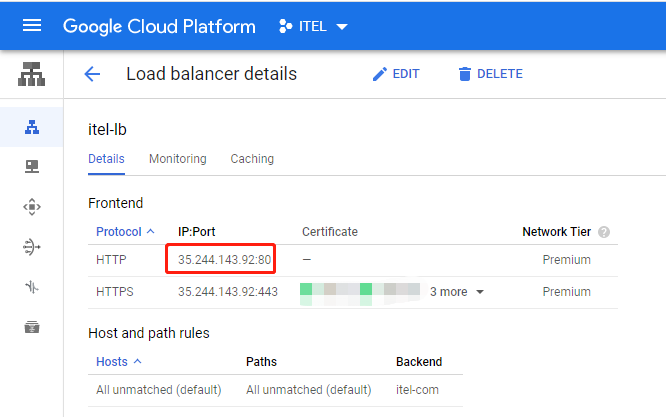Click the Certificate column header
This screenshot has height=417, width=666.
(330, 232)
